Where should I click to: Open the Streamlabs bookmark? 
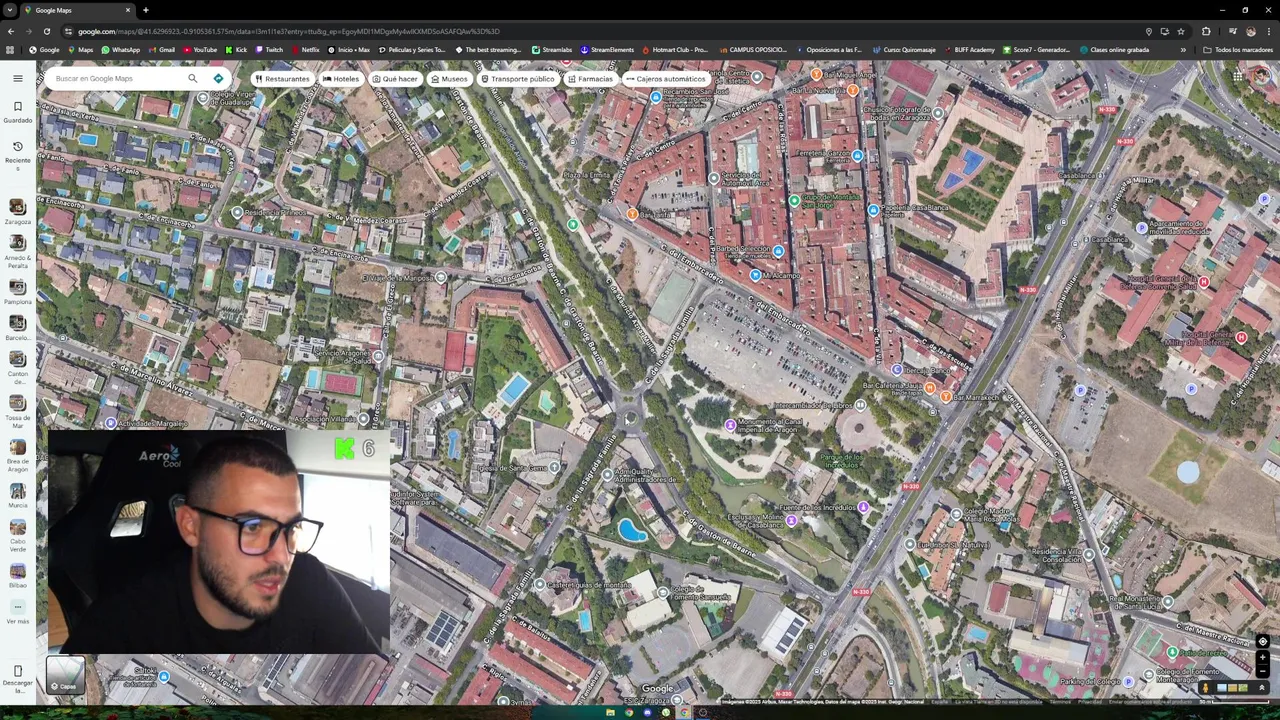[x=552, y=50]
